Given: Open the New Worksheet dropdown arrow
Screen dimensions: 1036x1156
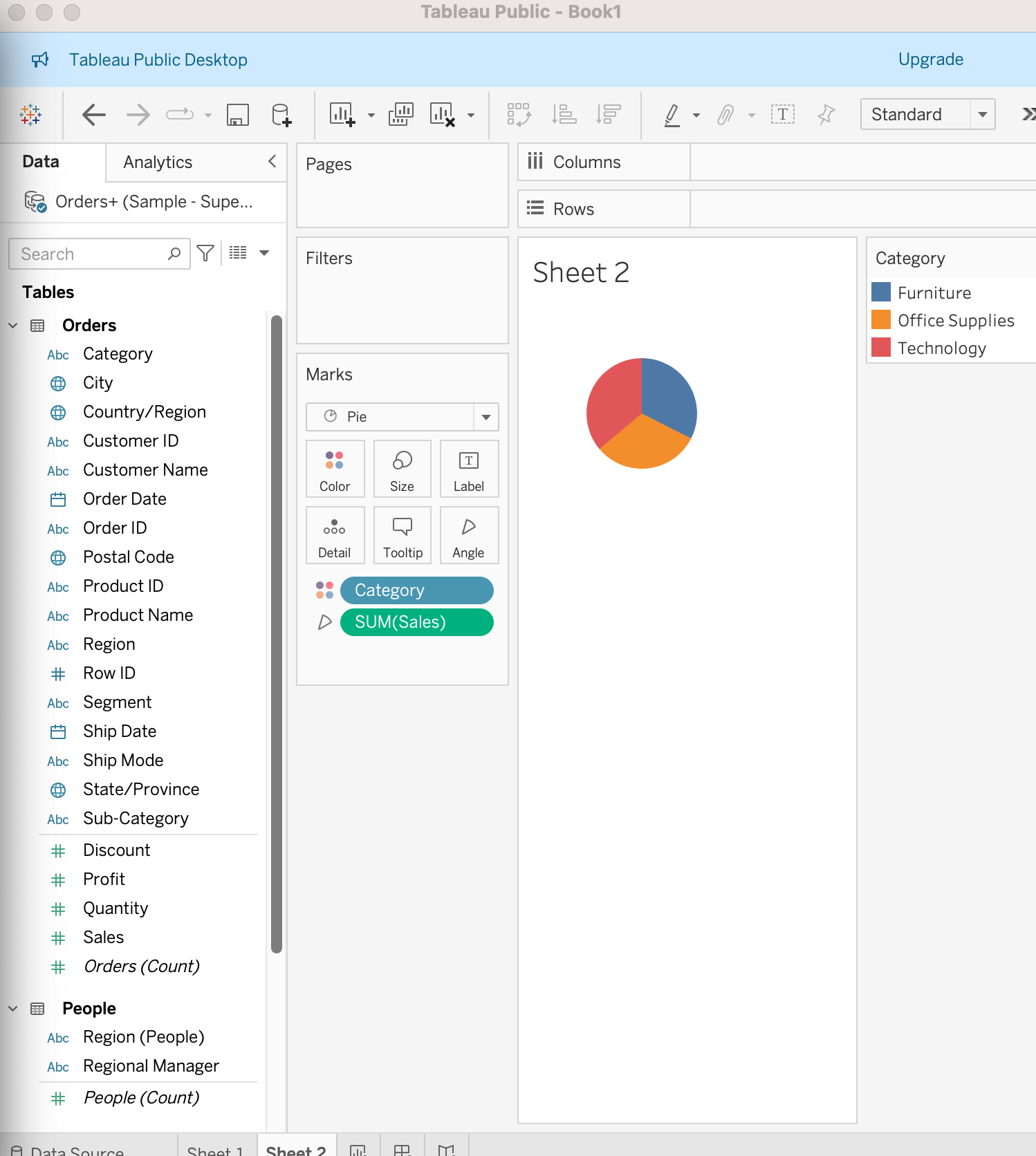Looking at the screenshot, I should click(x=371, y=115).
